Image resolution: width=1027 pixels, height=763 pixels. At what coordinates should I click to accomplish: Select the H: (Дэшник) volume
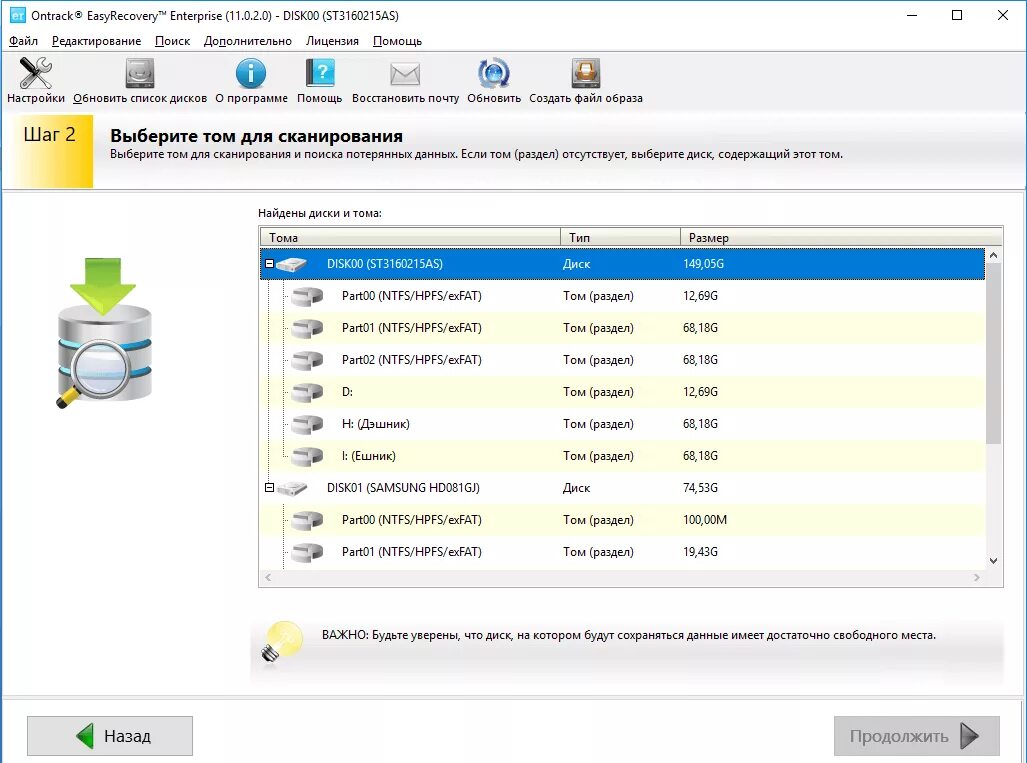coord(375,424)
